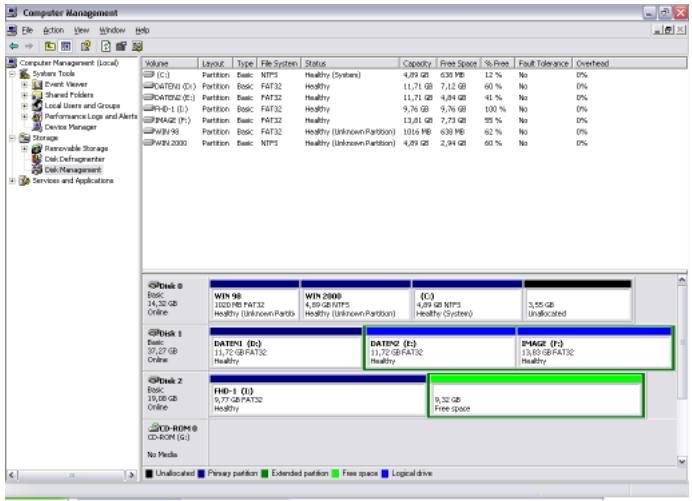Click the tree pane scroll right arrow
This screenshot has height=501, width=692.
click(131, 475)
